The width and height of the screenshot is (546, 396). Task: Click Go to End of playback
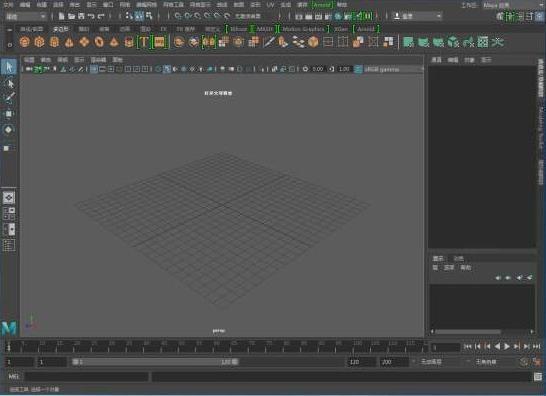tap(537, 346)
